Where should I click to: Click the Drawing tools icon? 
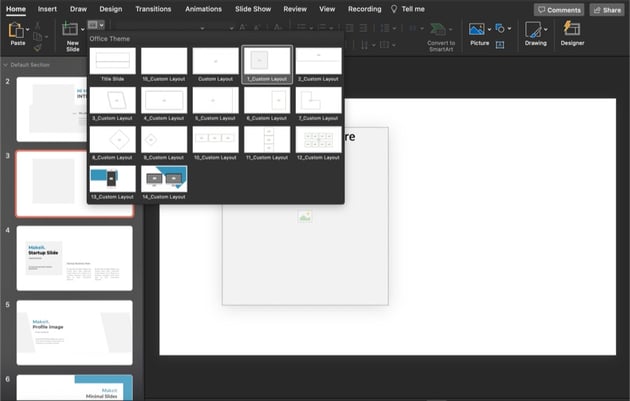(x=536, y=31)
